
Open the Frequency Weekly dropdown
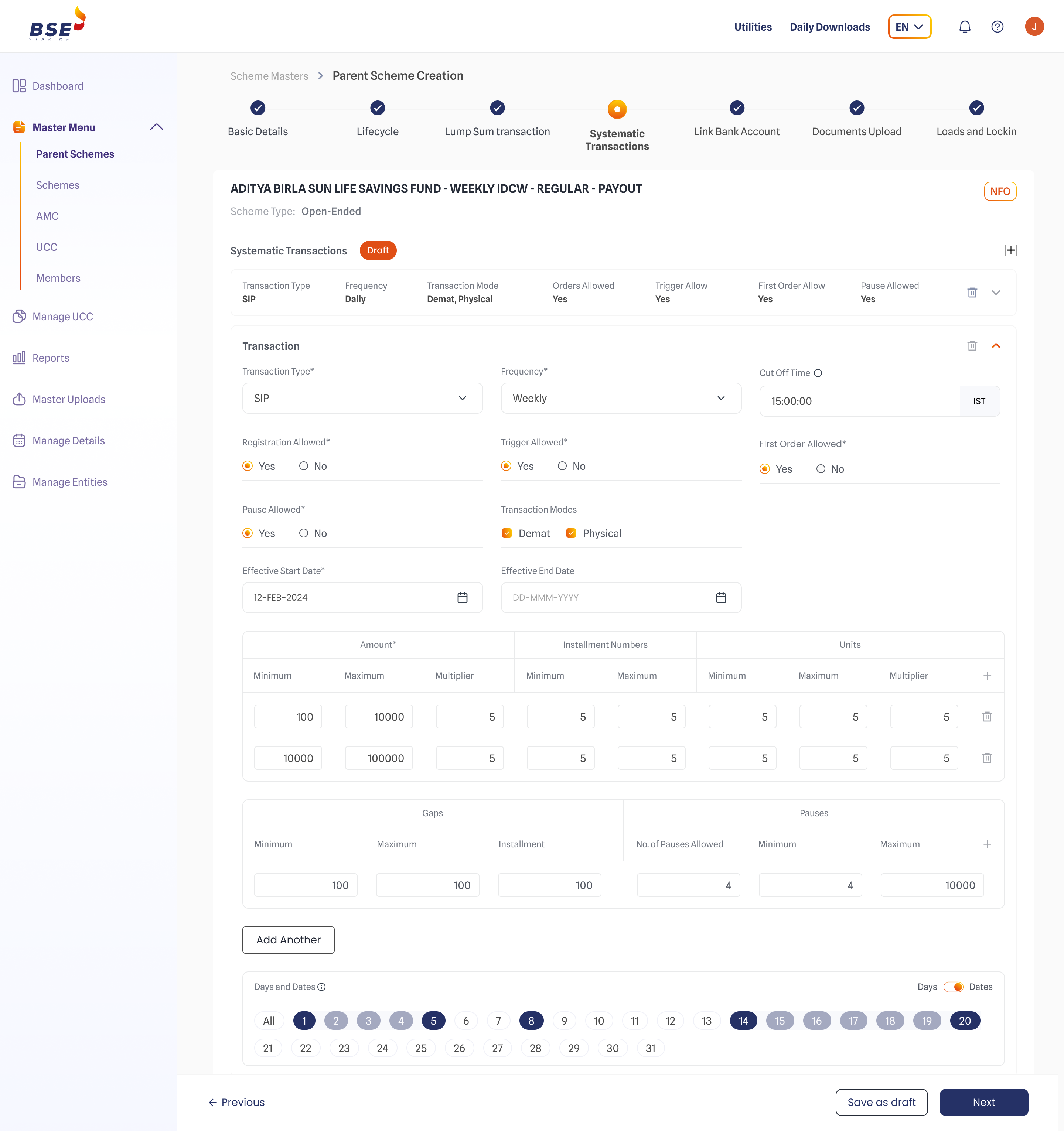[620, 398]
